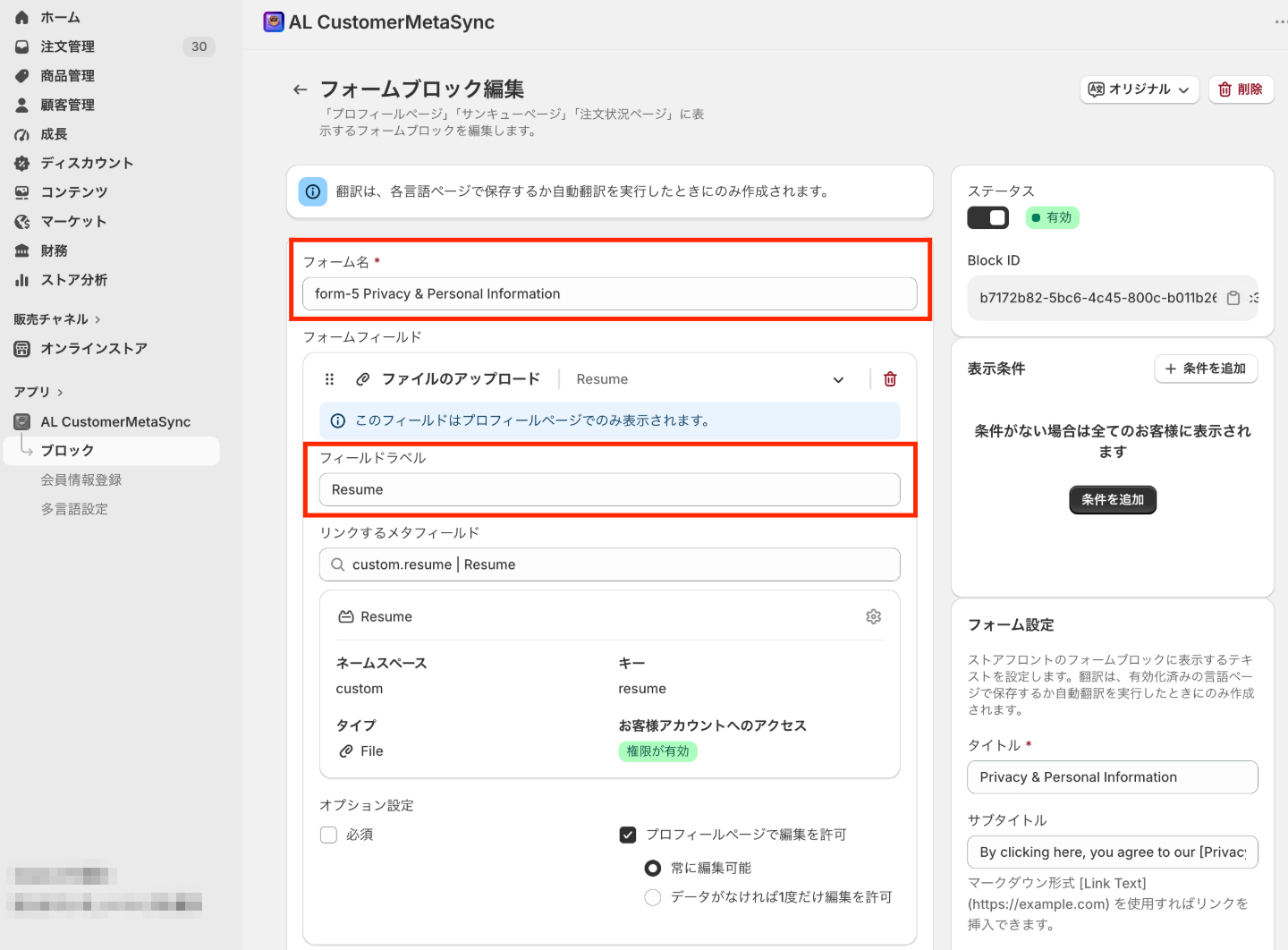Open 多言語設定 sub-menu item
1288x950 pixels.
[x=74, y=509]
